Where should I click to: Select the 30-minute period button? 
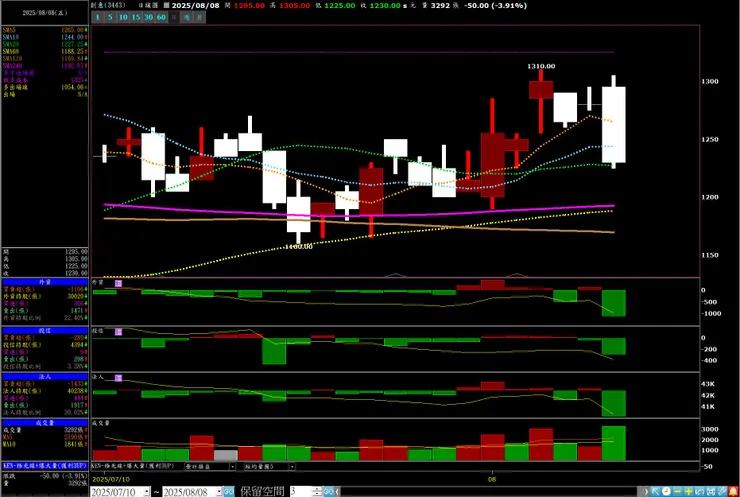pos(149,17)
